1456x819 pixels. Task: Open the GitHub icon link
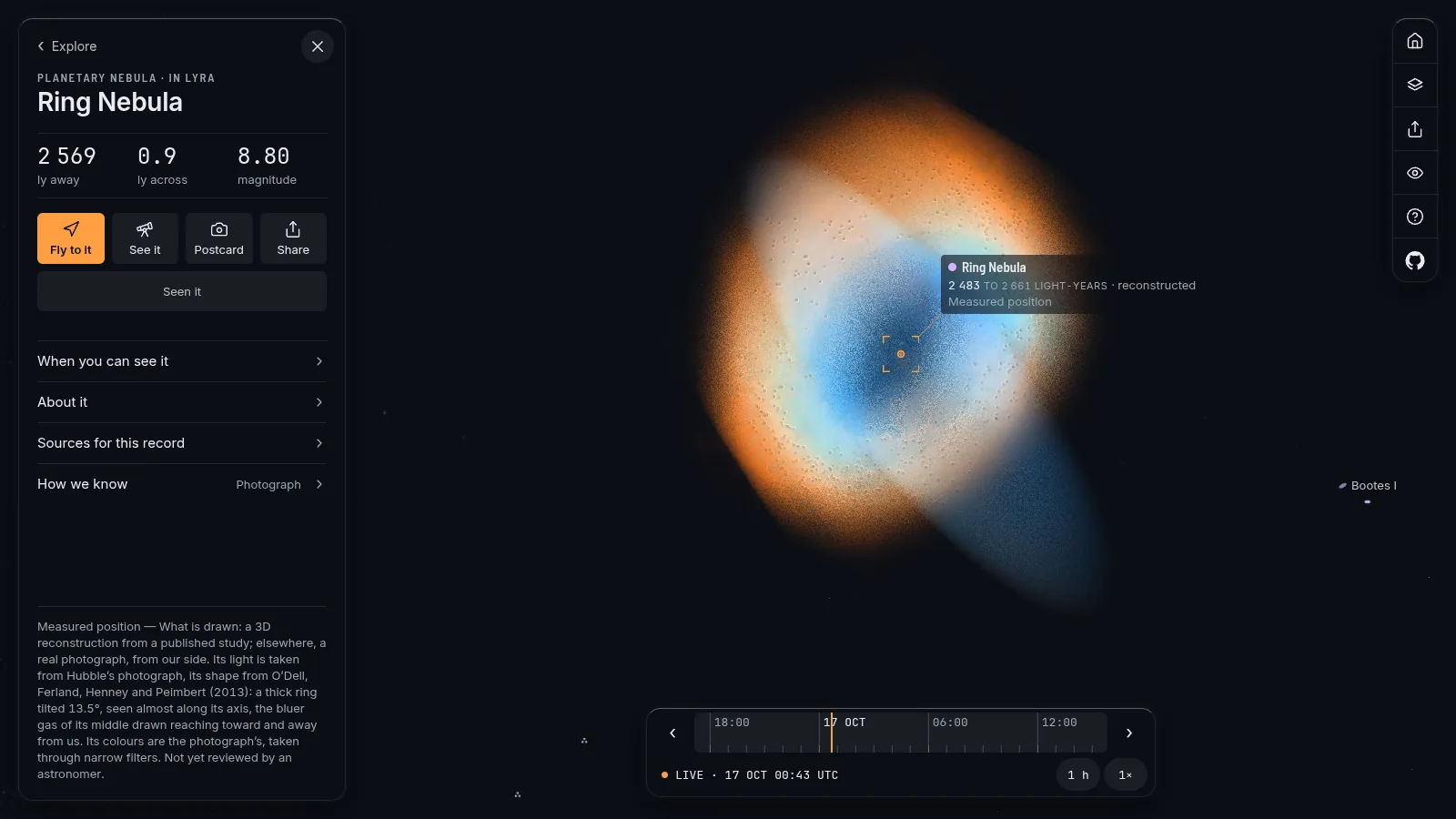point(1415,260)
